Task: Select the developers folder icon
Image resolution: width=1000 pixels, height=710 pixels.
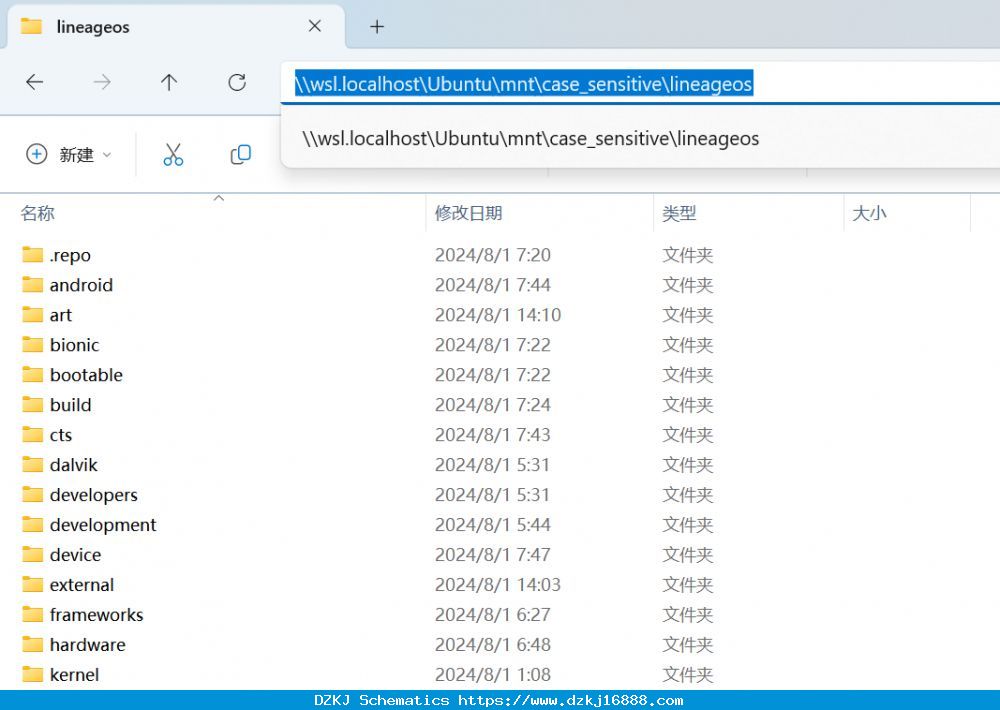Action: click(32, 494)
